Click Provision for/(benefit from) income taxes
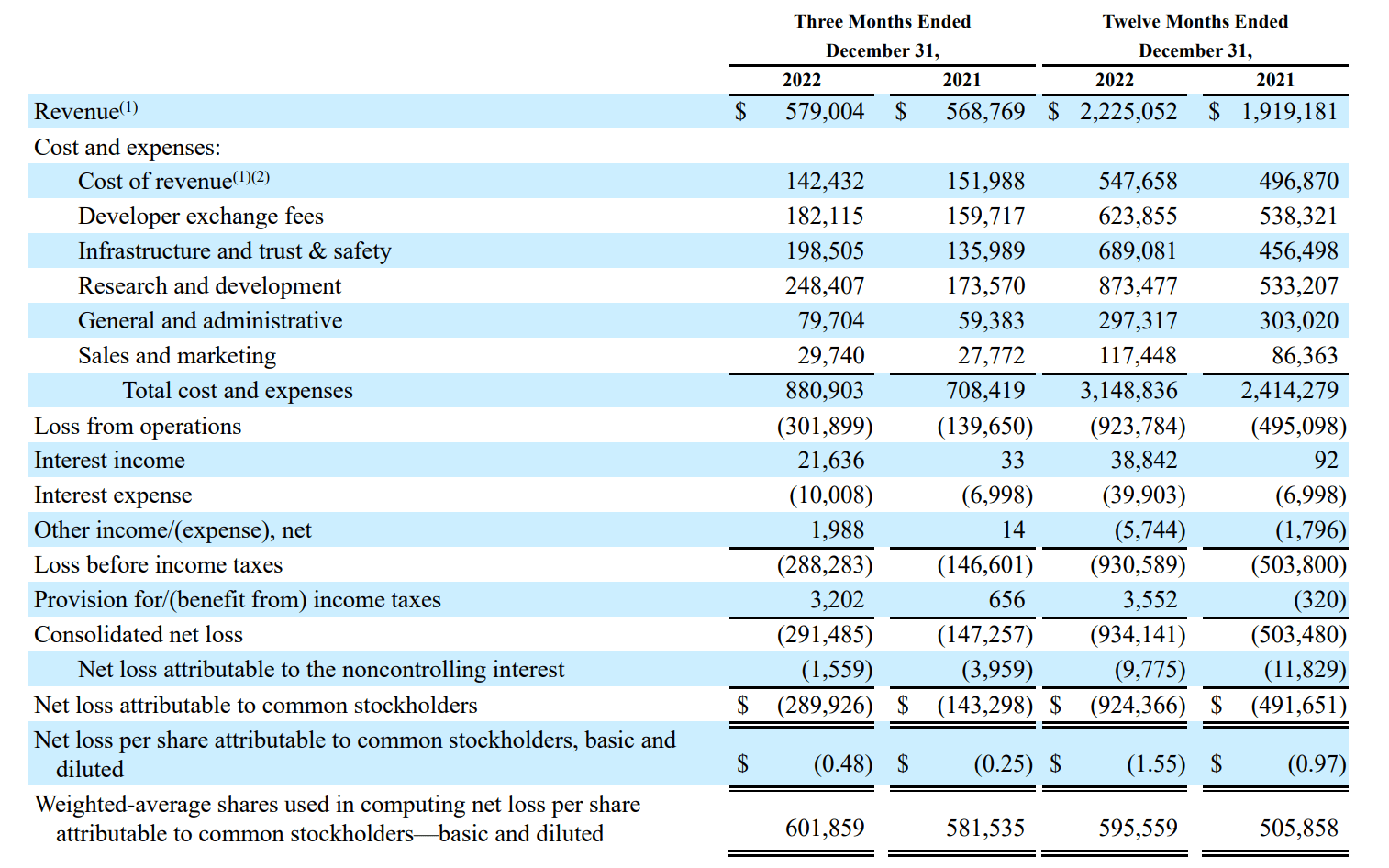Image resolution: width=1389 pixels, height=868 pixels. click(238, 600)
